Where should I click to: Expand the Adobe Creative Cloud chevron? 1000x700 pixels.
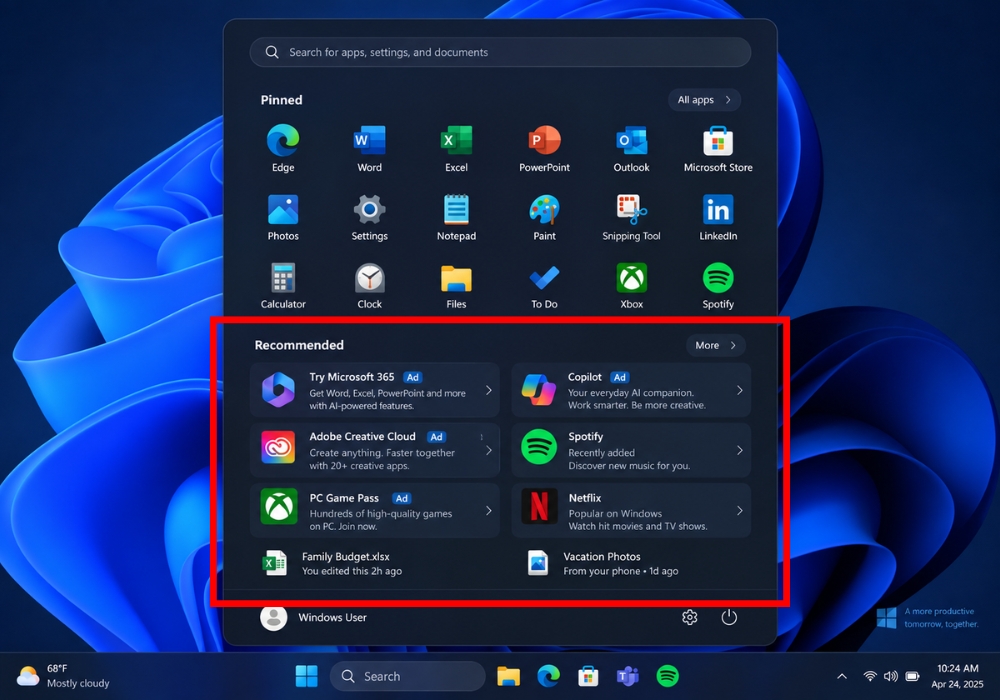click(489, 450)
